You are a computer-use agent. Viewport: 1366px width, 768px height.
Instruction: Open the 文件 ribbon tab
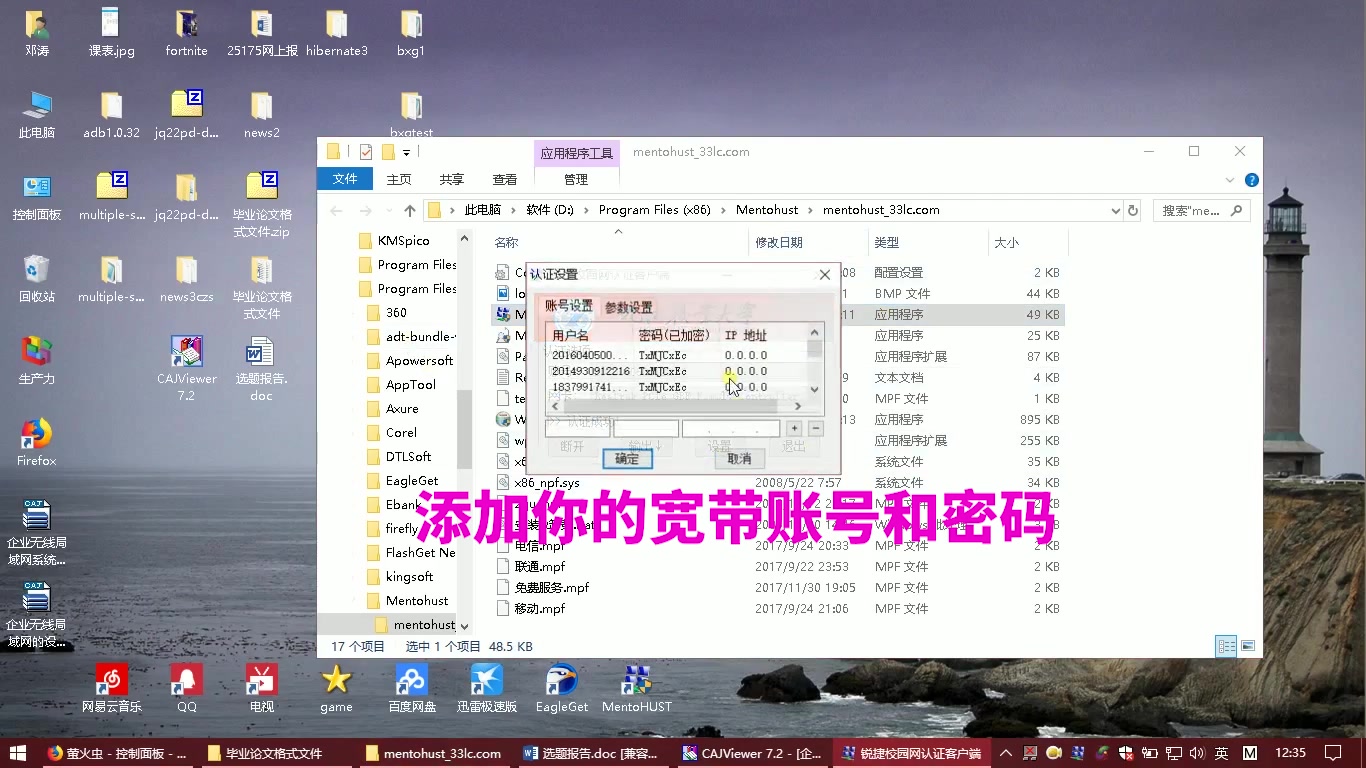tap(345, 179)
